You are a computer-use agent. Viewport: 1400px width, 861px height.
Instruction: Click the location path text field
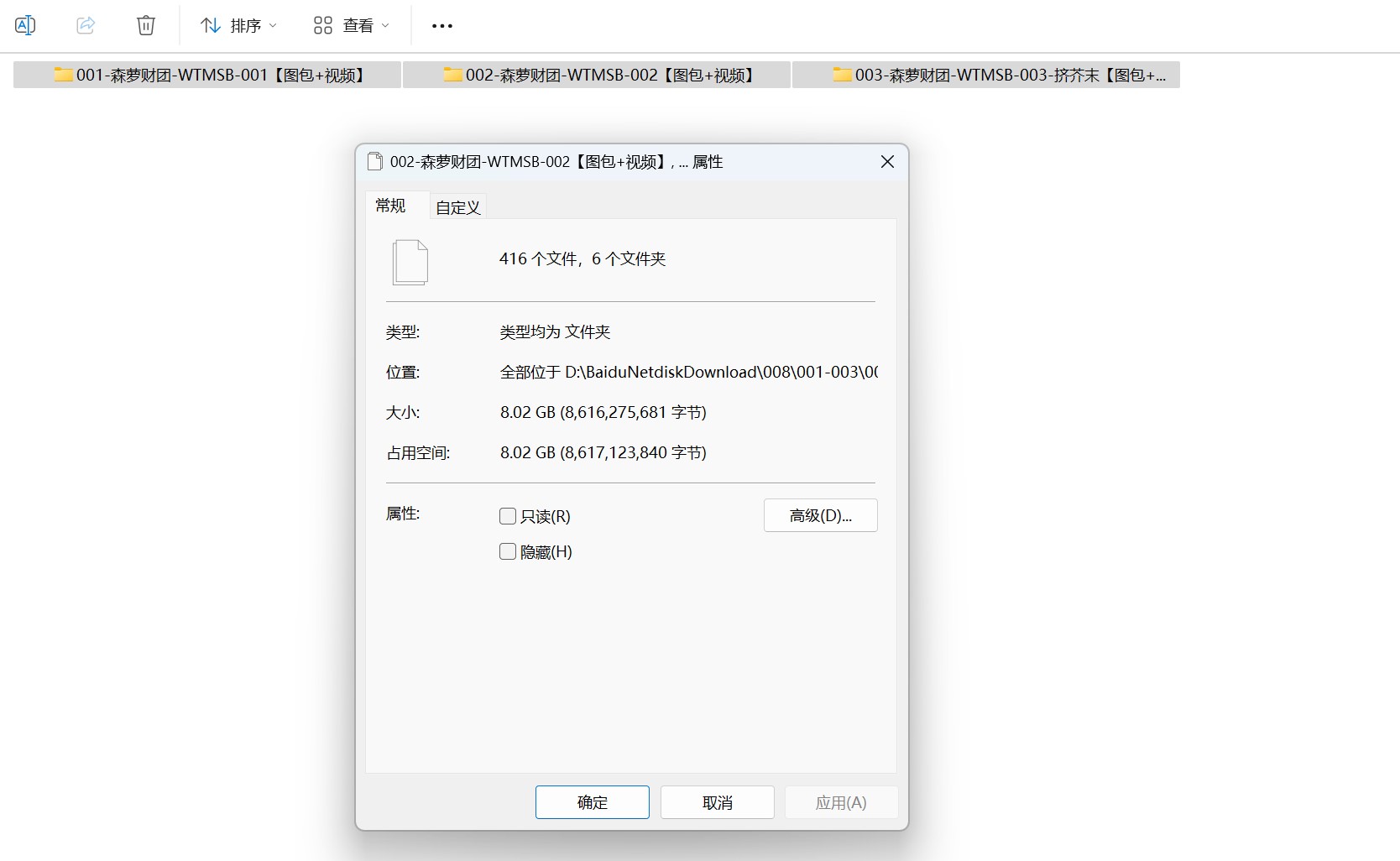point(688,372)
